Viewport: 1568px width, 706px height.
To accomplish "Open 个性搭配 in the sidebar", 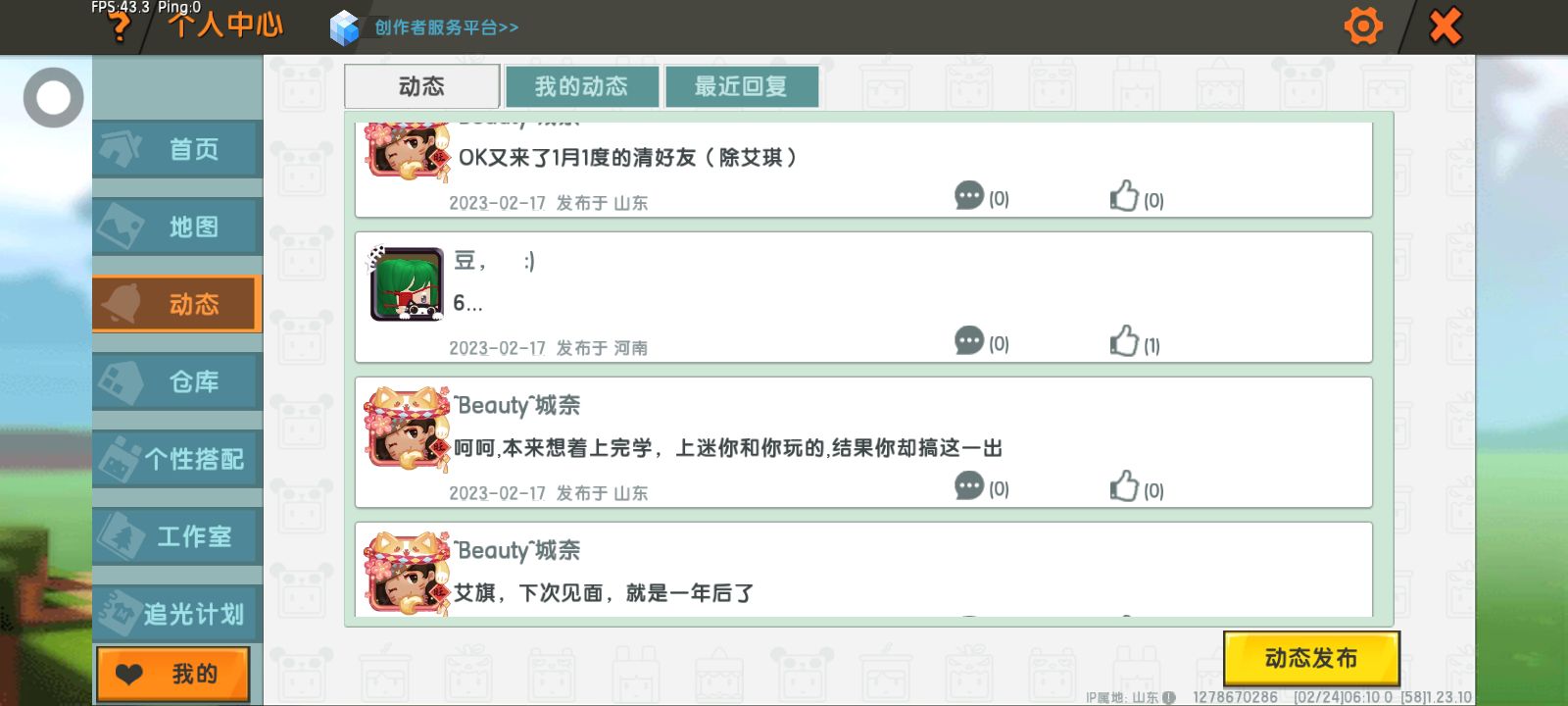I will click(x=177, y=459).
